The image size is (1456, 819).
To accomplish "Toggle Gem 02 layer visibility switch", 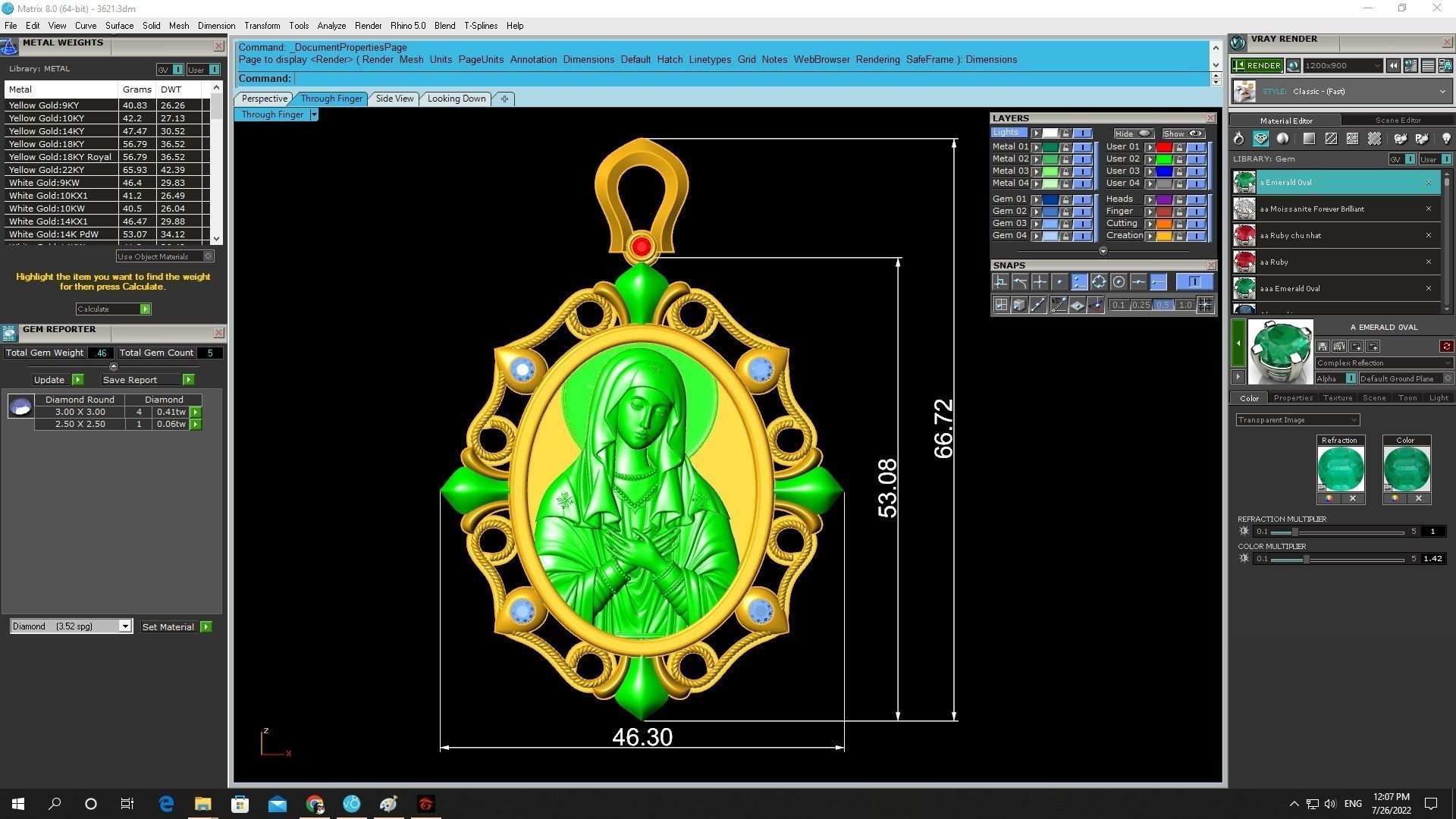I will coord(1082,212).
